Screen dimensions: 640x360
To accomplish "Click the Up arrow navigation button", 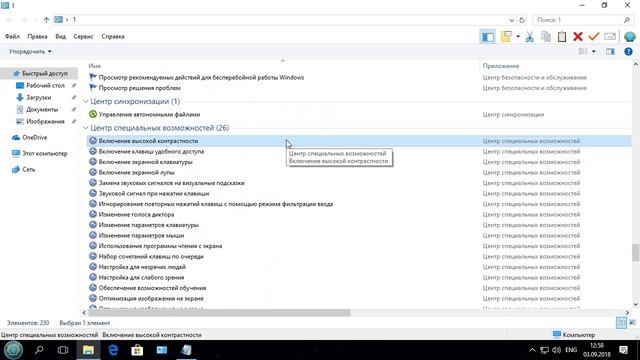I will click(x=46, y=20).
